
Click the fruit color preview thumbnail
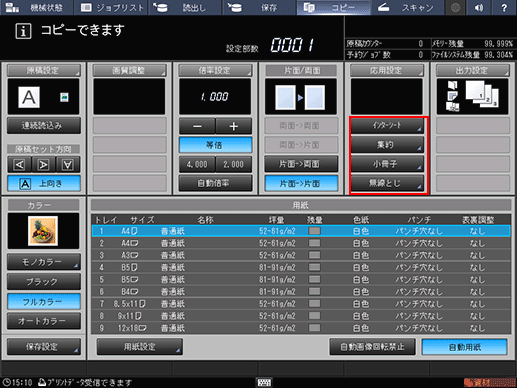(x=43, y=231)
